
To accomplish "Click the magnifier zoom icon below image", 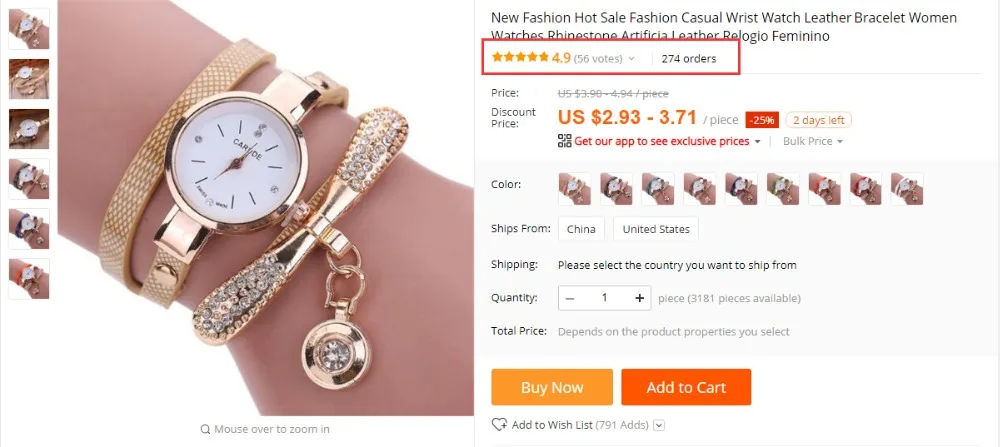I will click(x=205, y=429).
